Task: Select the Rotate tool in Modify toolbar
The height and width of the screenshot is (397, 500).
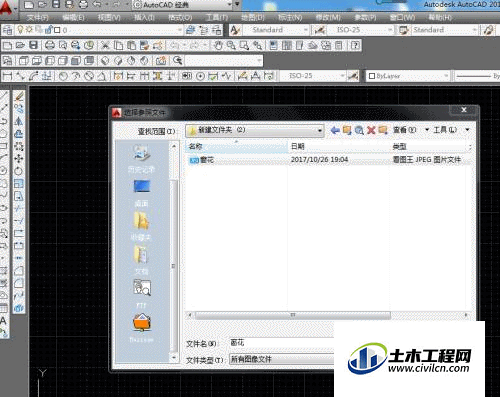Action: pyautogui.click(x=19, y=171)
